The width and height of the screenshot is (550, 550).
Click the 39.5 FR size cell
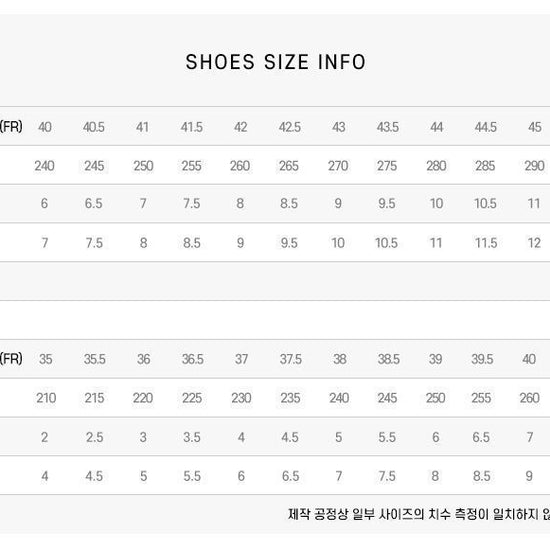click(482, 359)
